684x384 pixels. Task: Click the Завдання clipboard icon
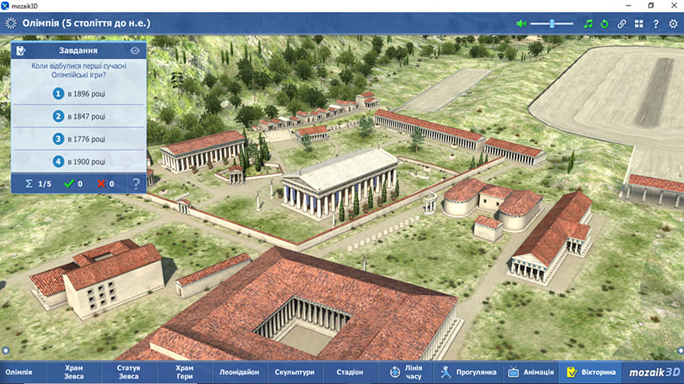tap(21, 51)
